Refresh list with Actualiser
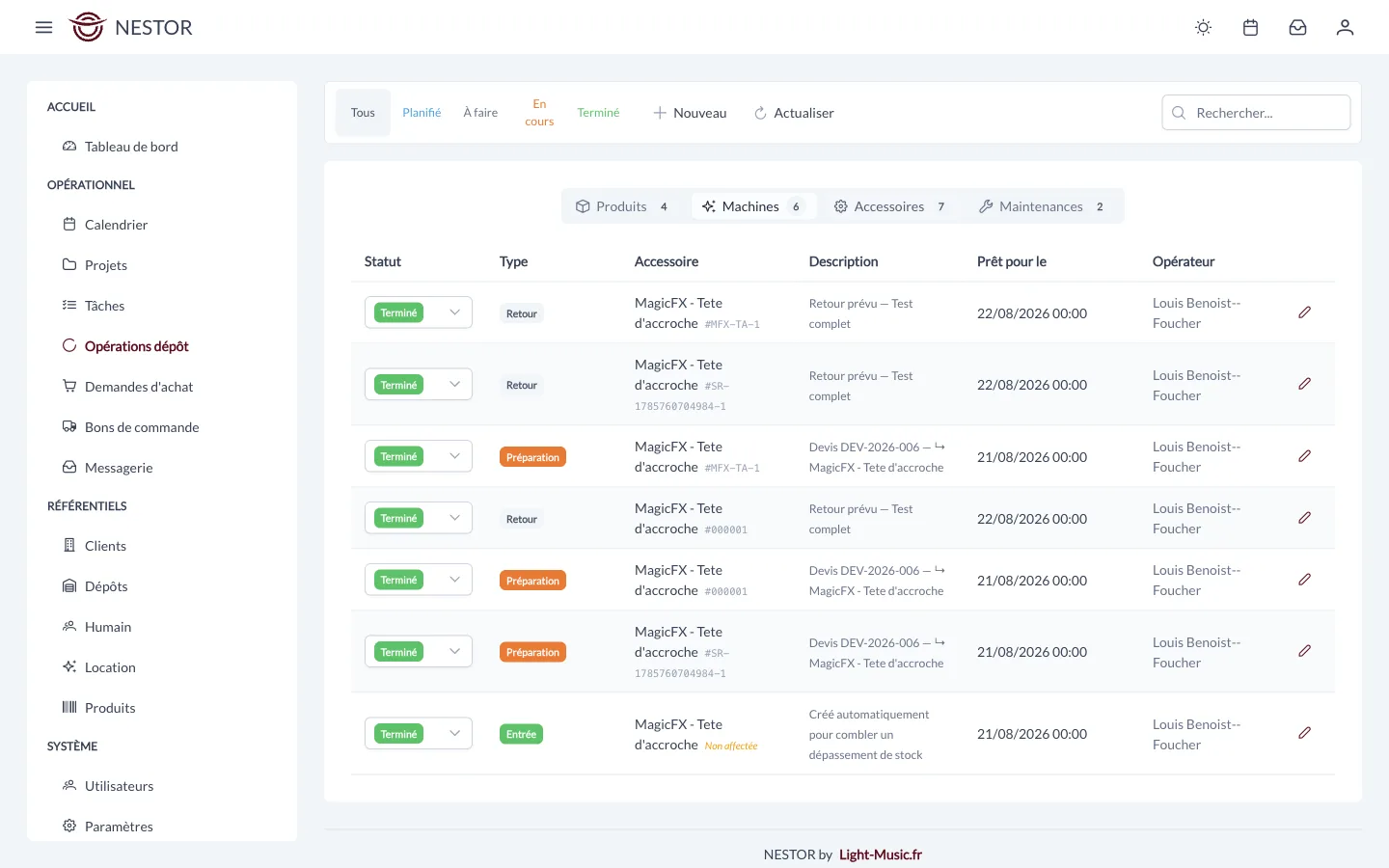Image resolution: width=1389 pixels, height=868 pixels. [794, 113]
